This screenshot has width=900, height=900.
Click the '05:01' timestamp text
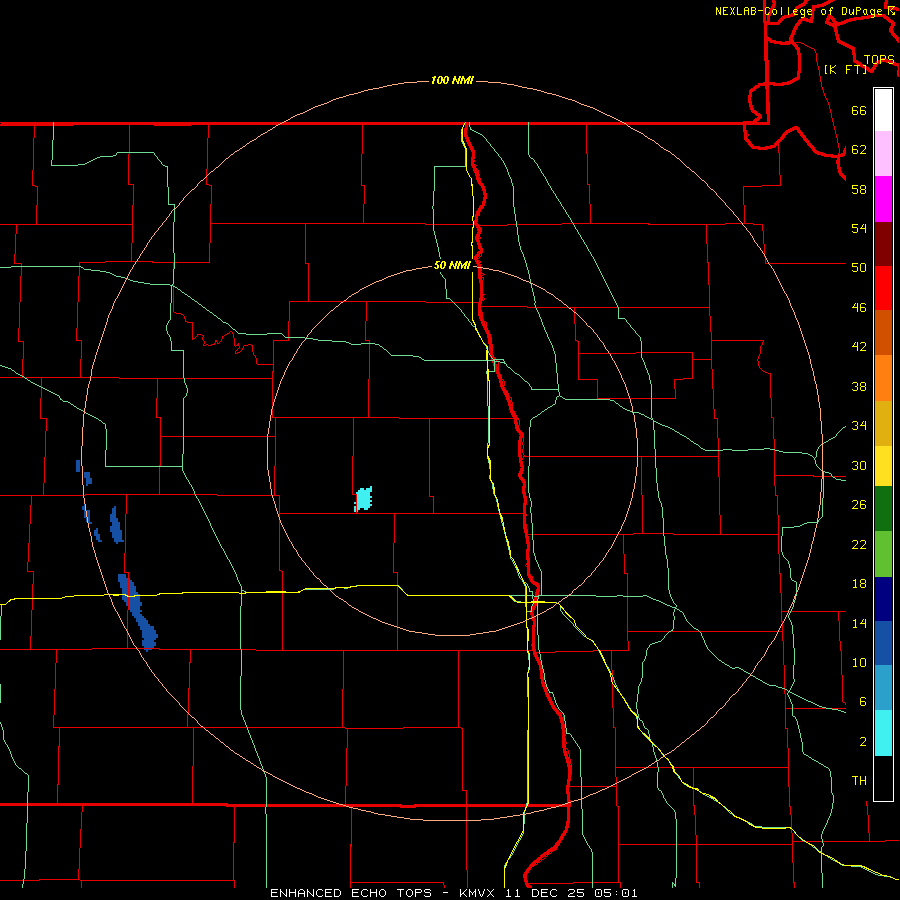pyautogui.click(x=617, y=893)
